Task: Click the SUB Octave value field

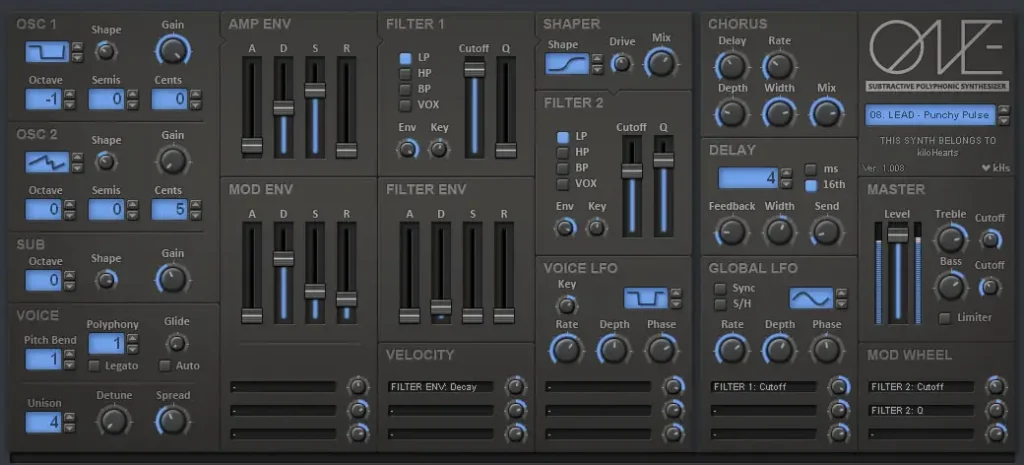Action: pos(44,280)
